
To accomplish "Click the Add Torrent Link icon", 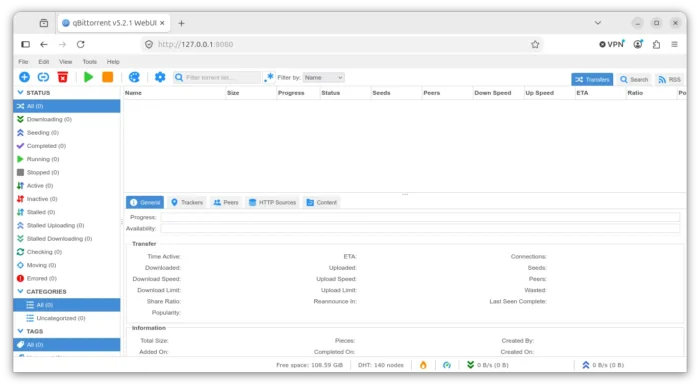I will pos(43,77).
